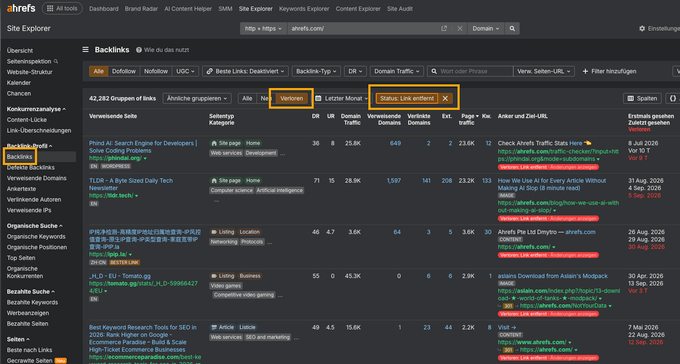
Task: Sort by the DR column header
Action: click(315, 116)
